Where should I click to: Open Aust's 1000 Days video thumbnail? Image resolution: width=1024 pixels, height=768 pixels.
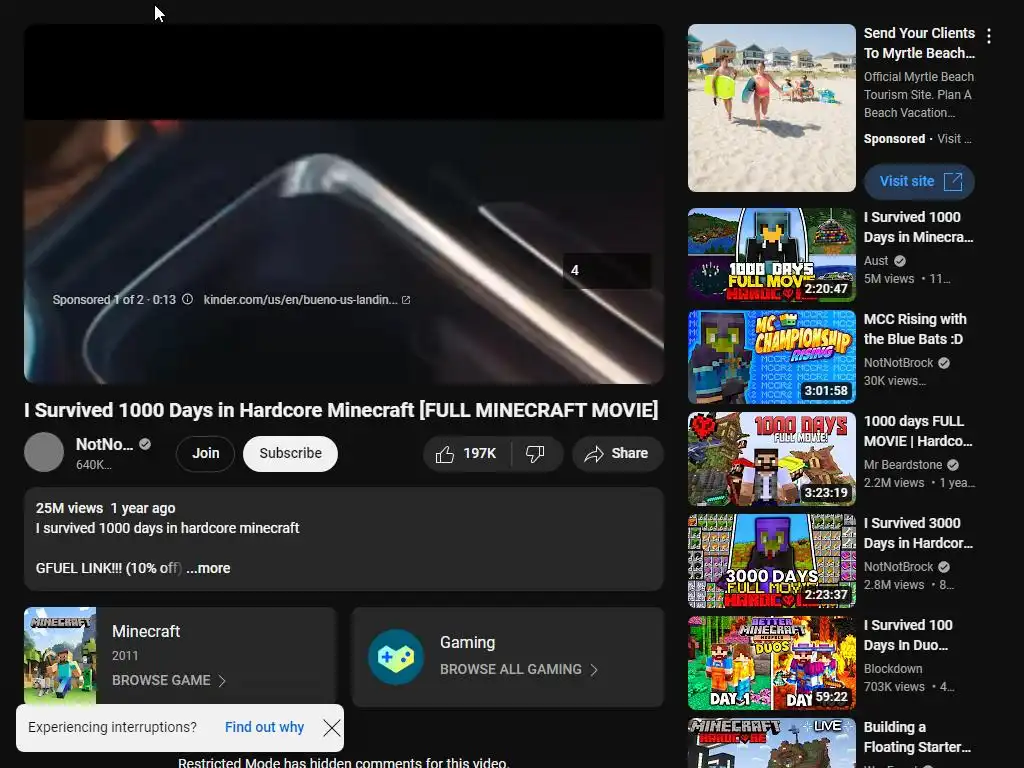(x=771, y=255)
